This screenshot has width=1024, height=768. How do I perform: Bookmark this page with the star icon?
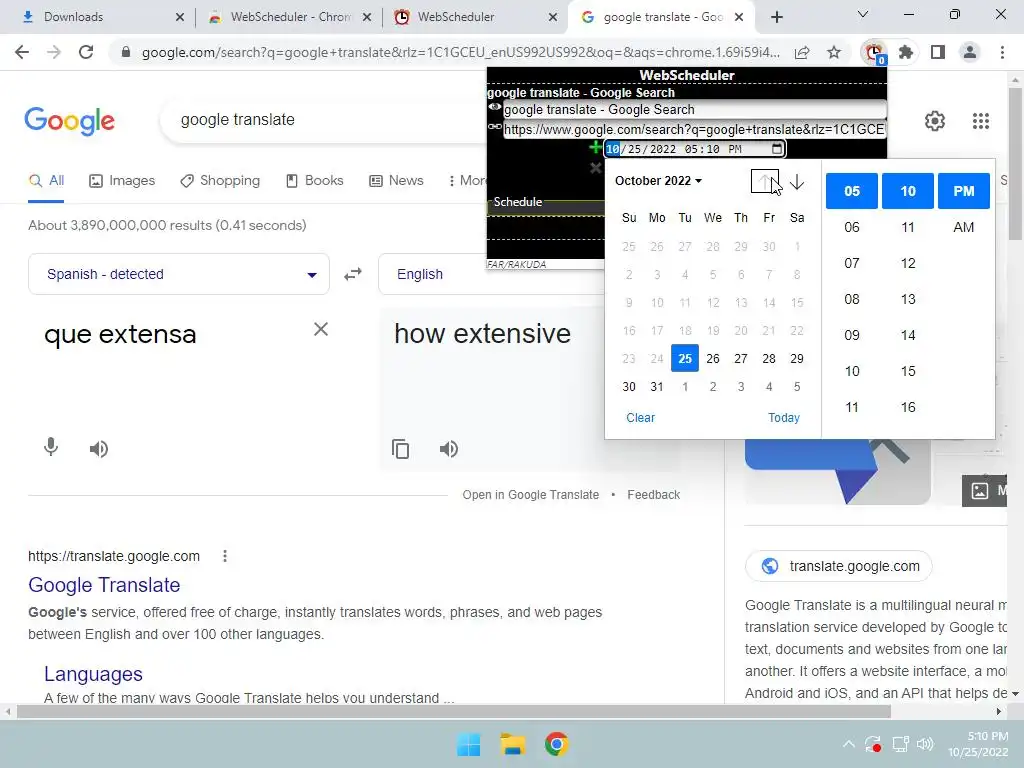click(834, 52)
